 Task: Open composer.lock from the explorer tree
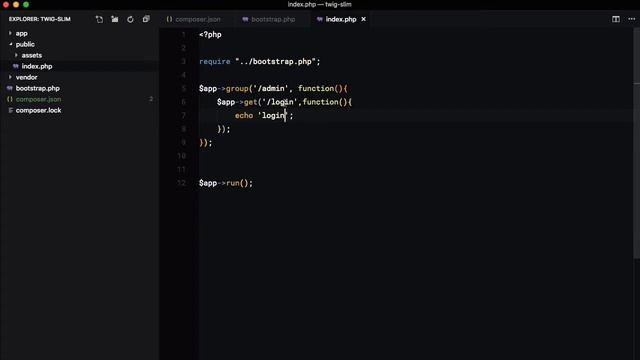[x=38, y=110]
